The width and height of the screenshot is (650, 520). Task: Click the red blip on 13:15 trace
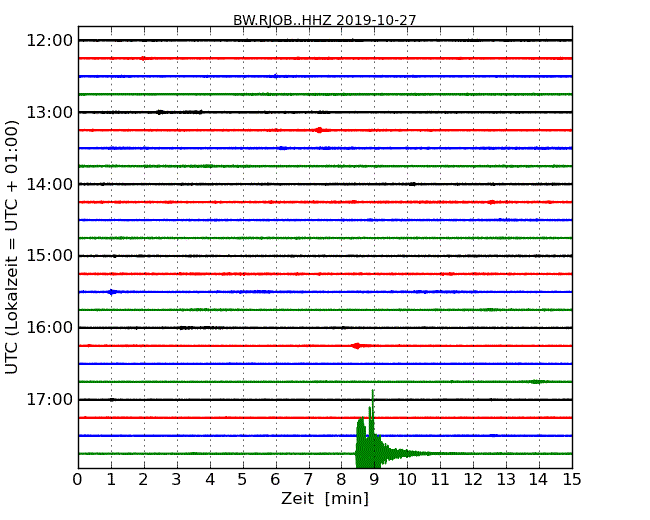tap(319, 130)
